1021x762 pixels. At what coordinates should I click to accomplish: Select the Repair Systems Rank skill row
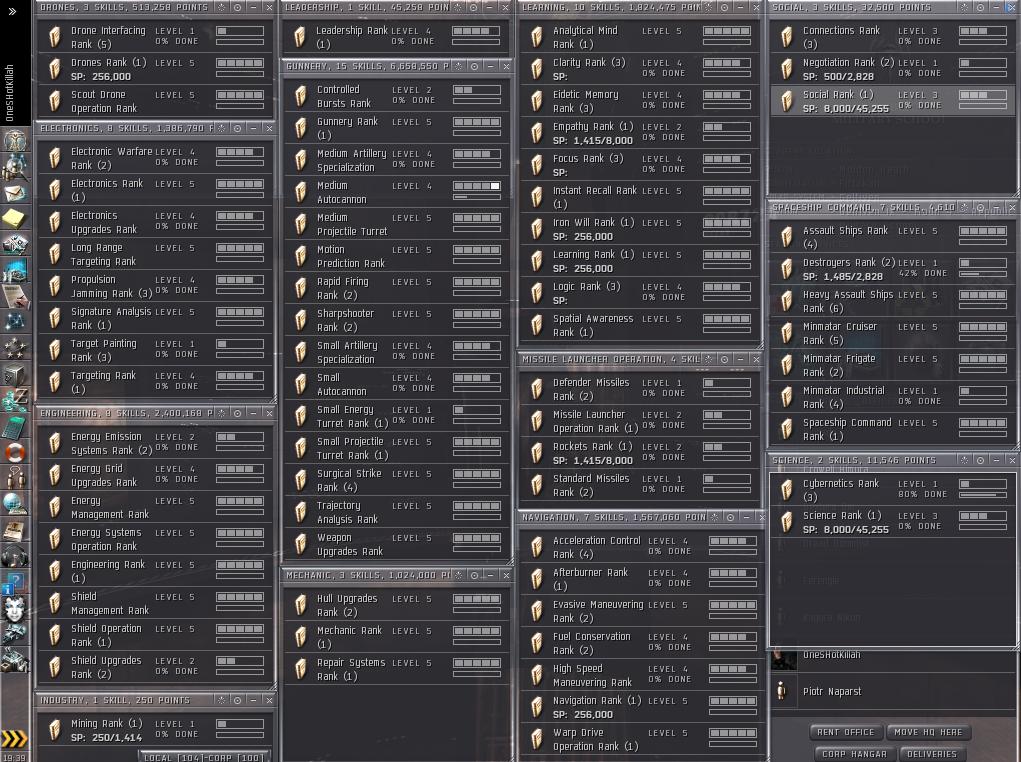[397, 669]
